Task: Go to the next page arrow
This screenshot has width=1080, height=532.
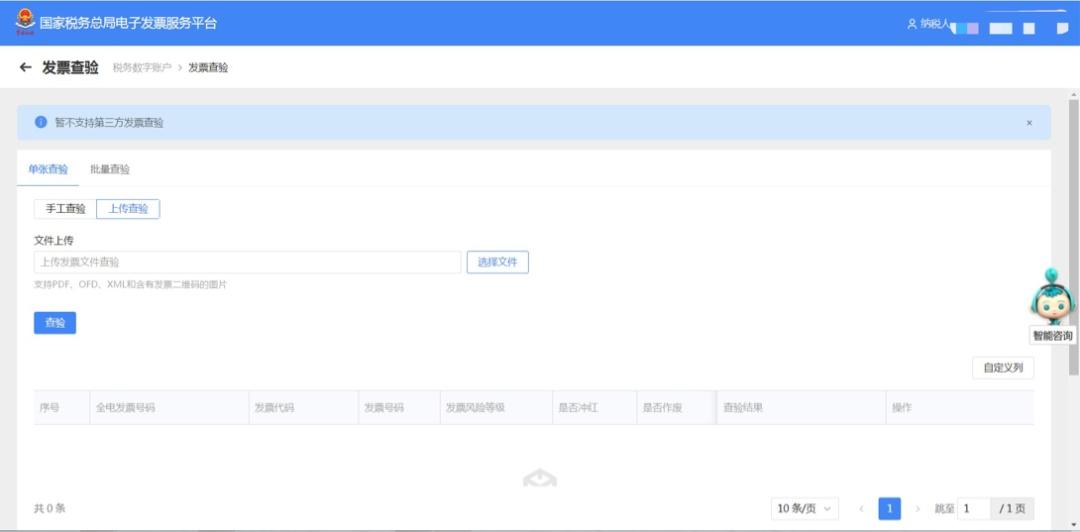Action: [x=917, y=509]
